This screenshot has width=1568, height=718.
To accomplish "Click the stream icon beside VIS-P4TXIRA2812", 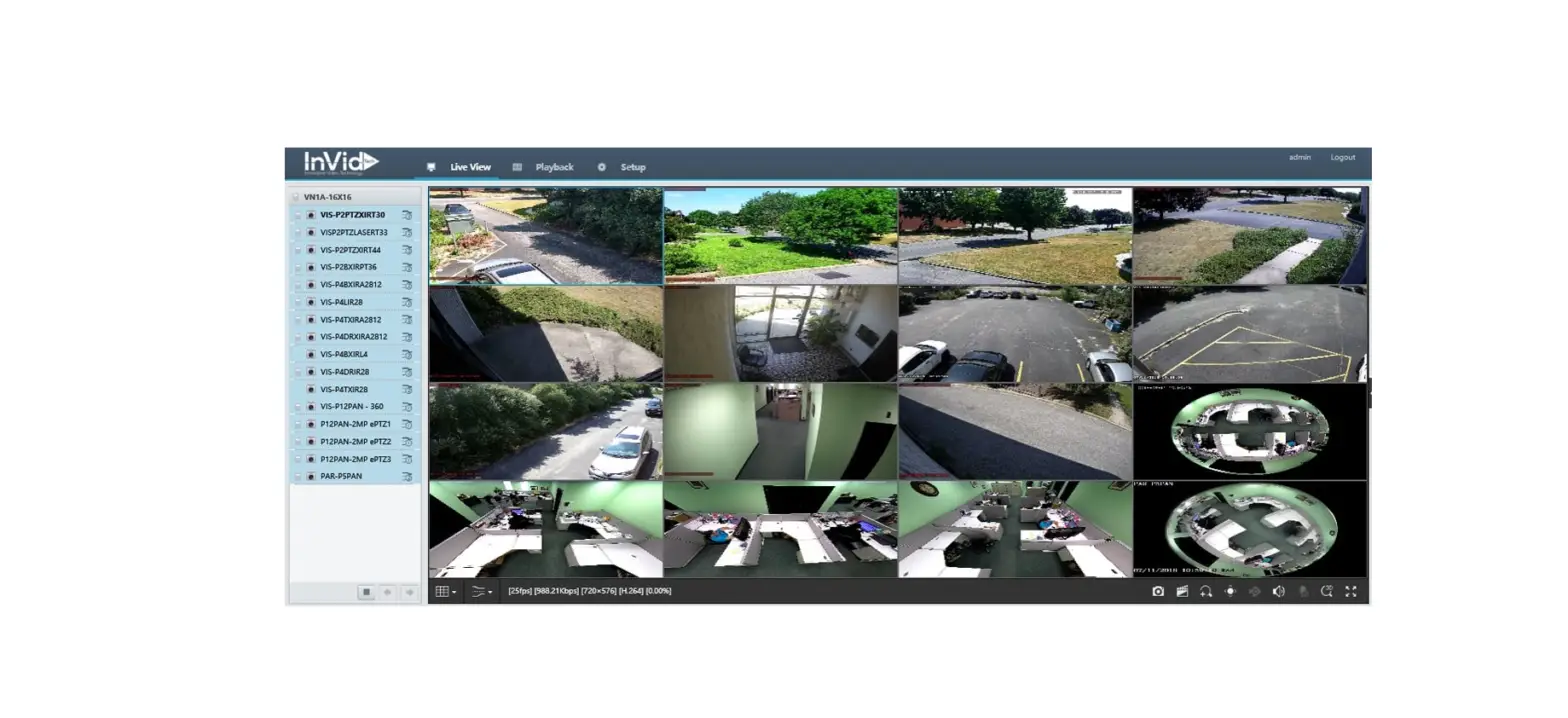I will (x=407, y=320).
